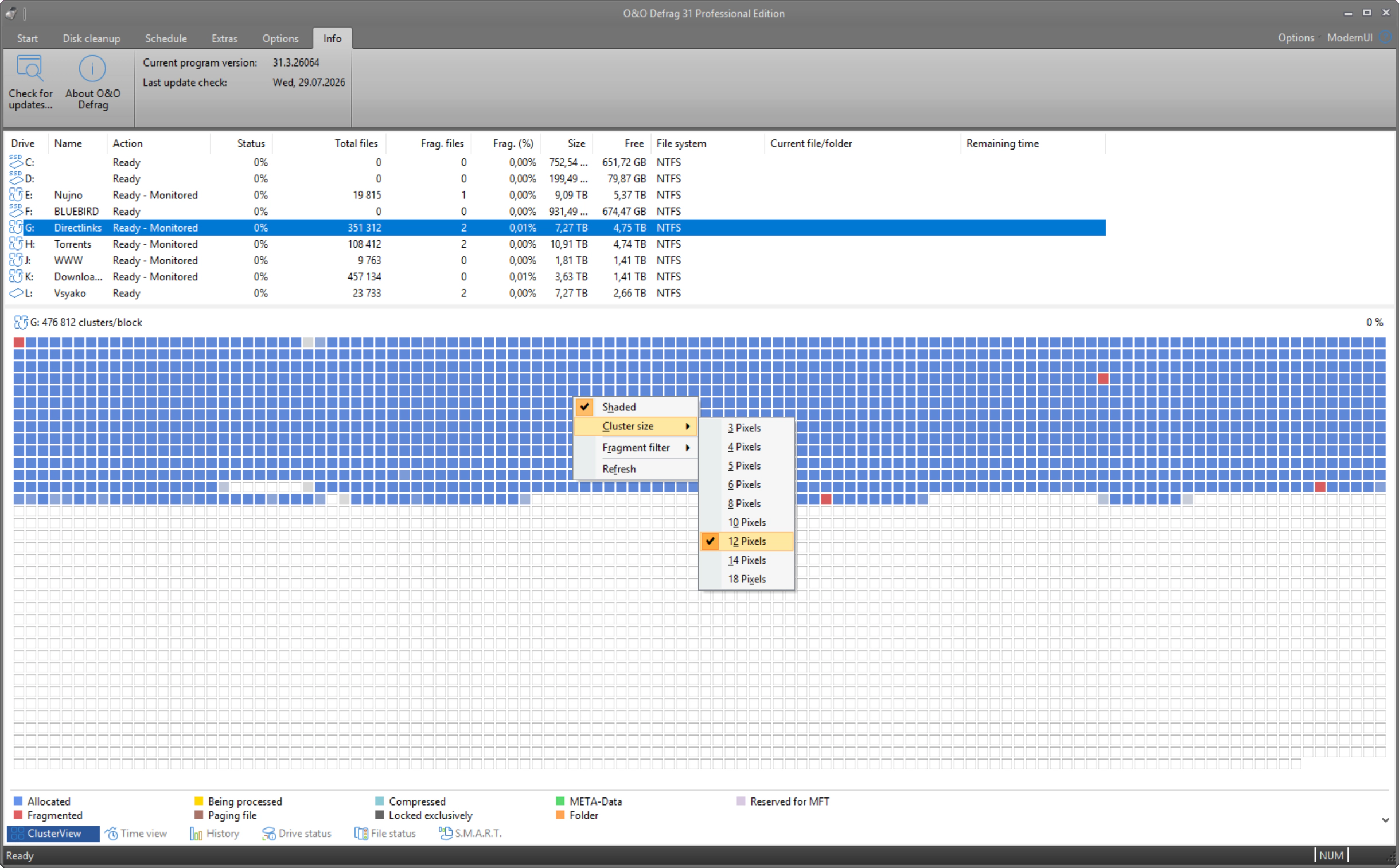Click the Remaining time column header

coord(1032,143)
